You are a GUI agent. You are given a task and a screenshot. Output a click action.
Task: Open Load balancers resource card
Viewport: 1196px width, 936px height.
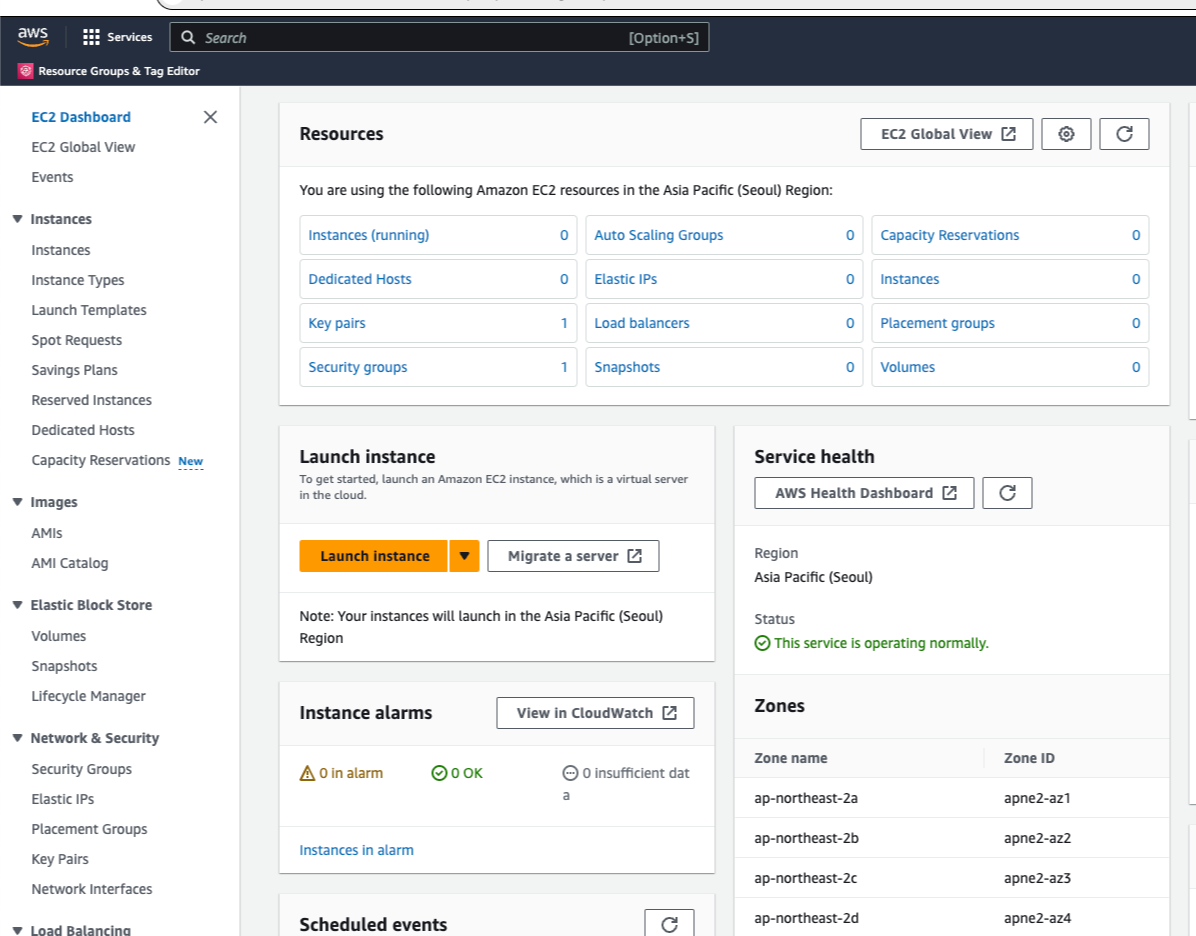point(724,323)
